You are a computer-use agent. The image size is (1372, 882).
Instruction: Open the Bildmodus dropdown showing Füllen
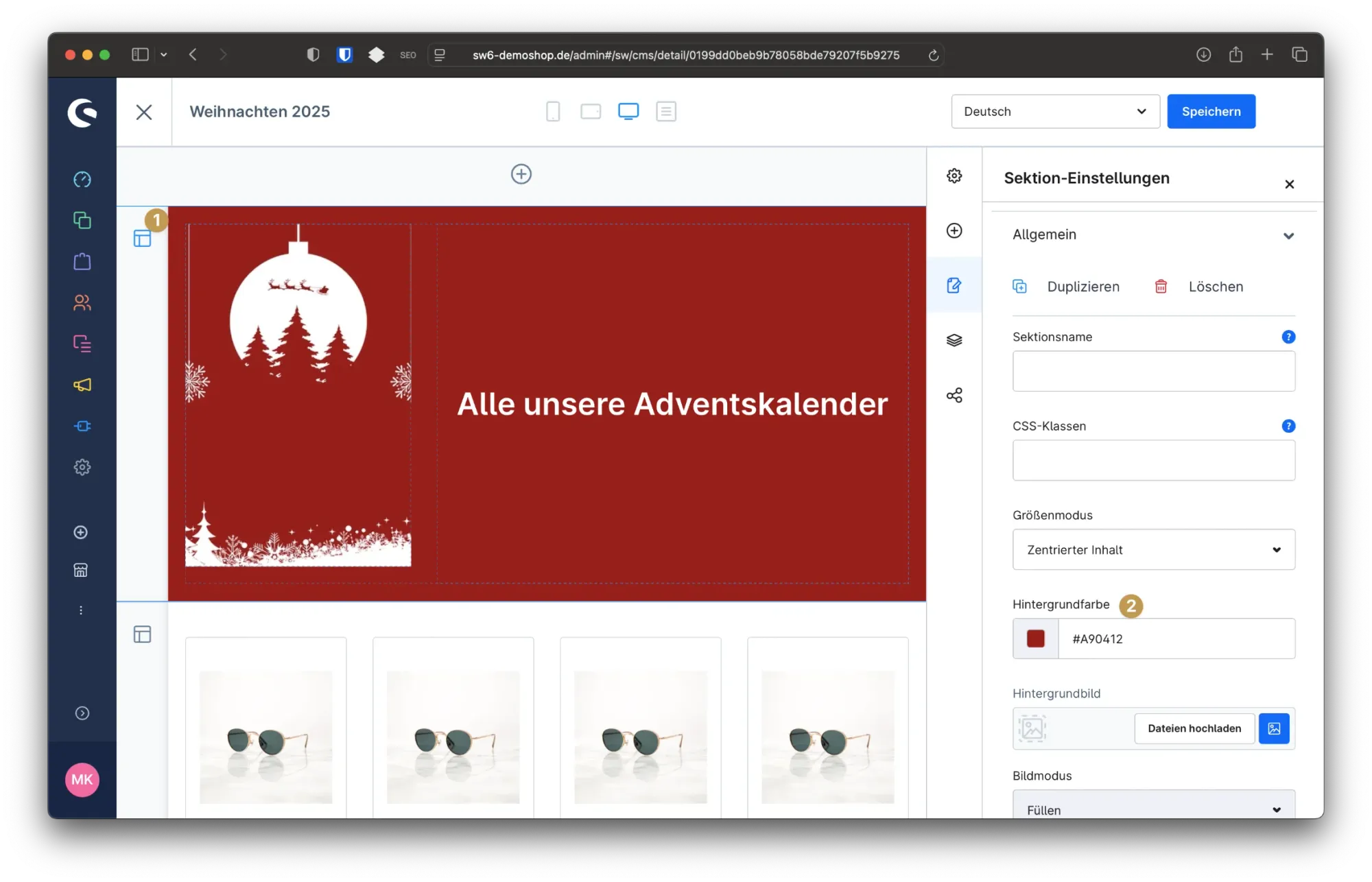(1152, 809)
